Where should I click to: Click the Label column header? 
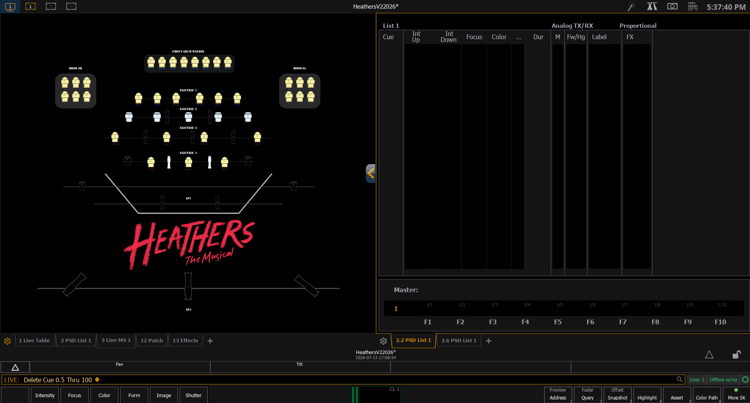599,37
